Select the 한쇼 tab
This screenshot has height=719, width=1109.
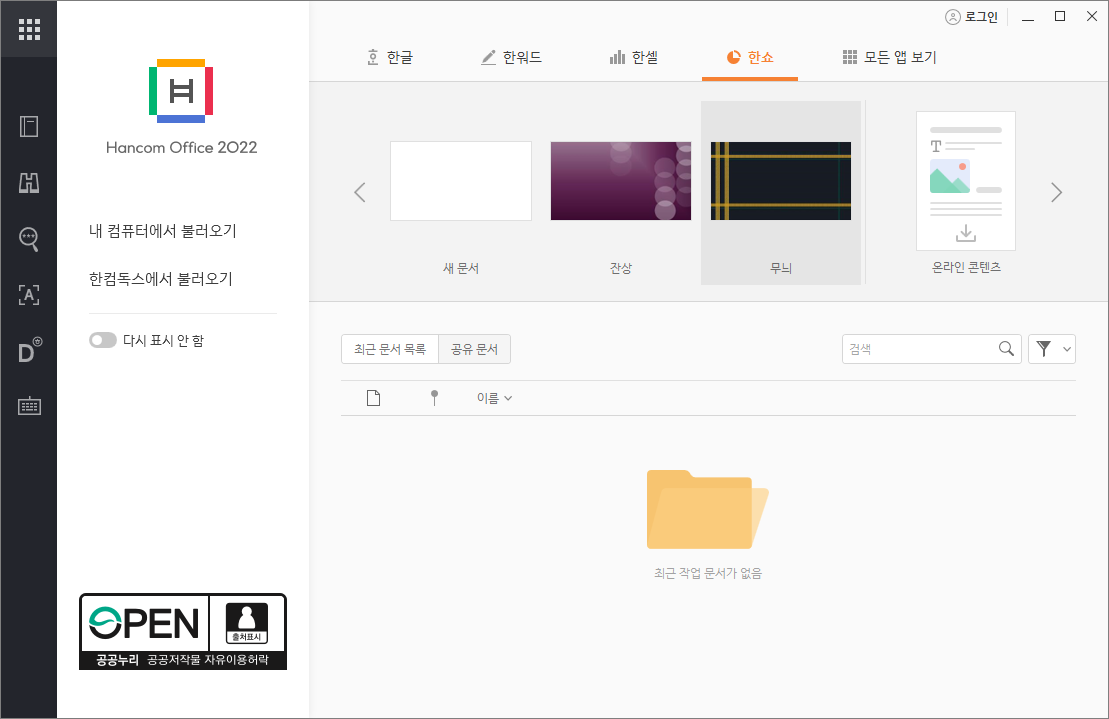pos(750,57)
